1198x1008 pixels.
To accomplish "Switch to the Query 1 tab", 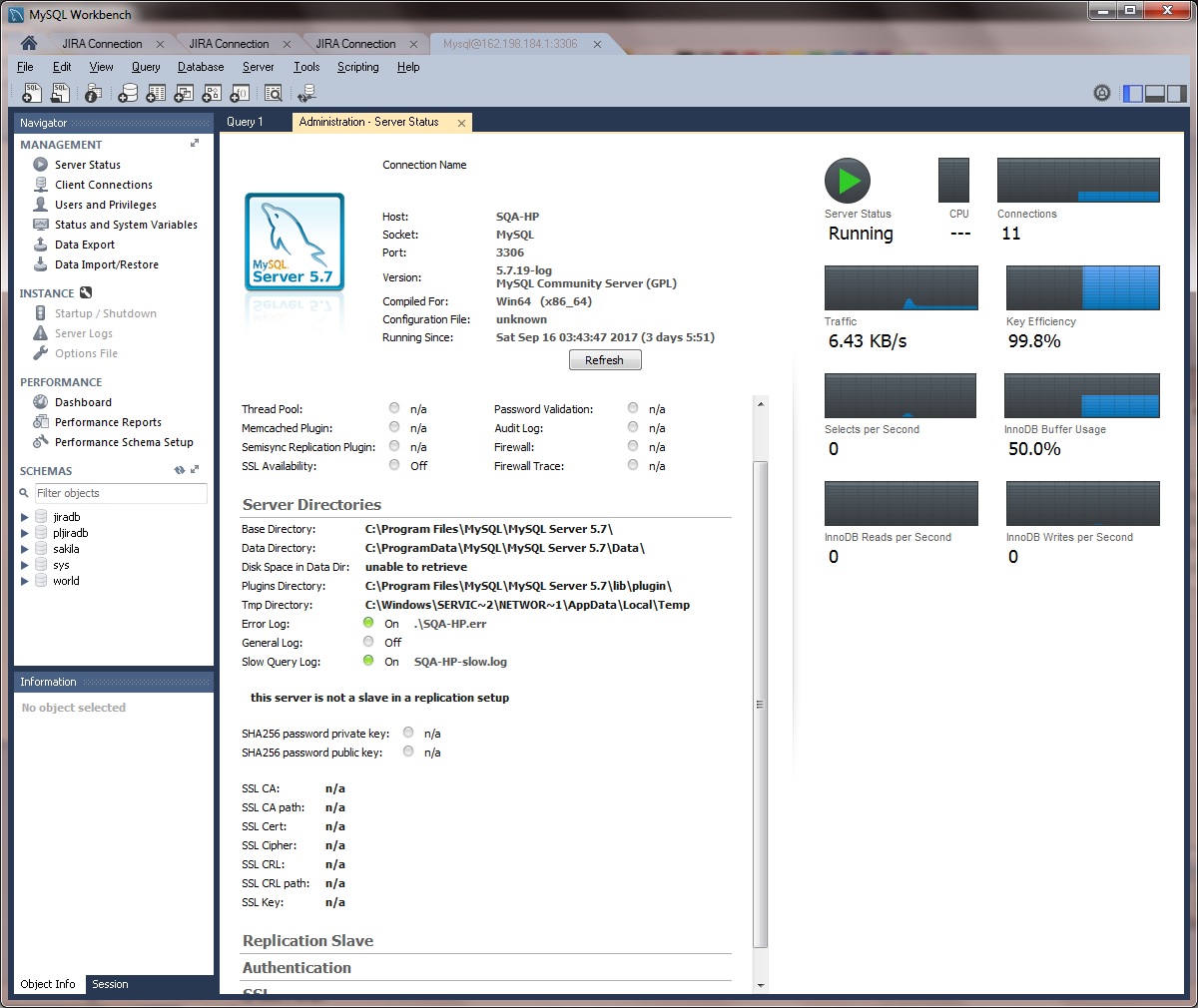I will [245, 121].
